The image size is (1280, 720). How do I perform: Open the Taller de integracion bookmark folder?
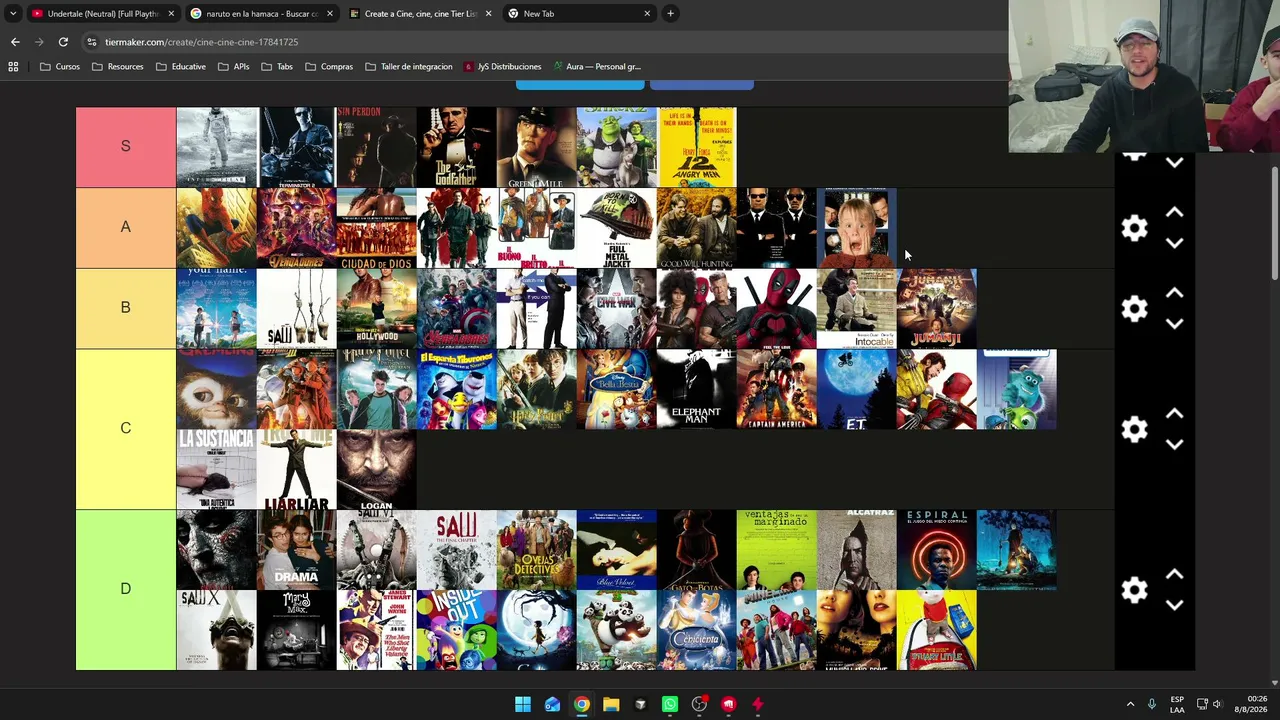[x=409, y=67]
